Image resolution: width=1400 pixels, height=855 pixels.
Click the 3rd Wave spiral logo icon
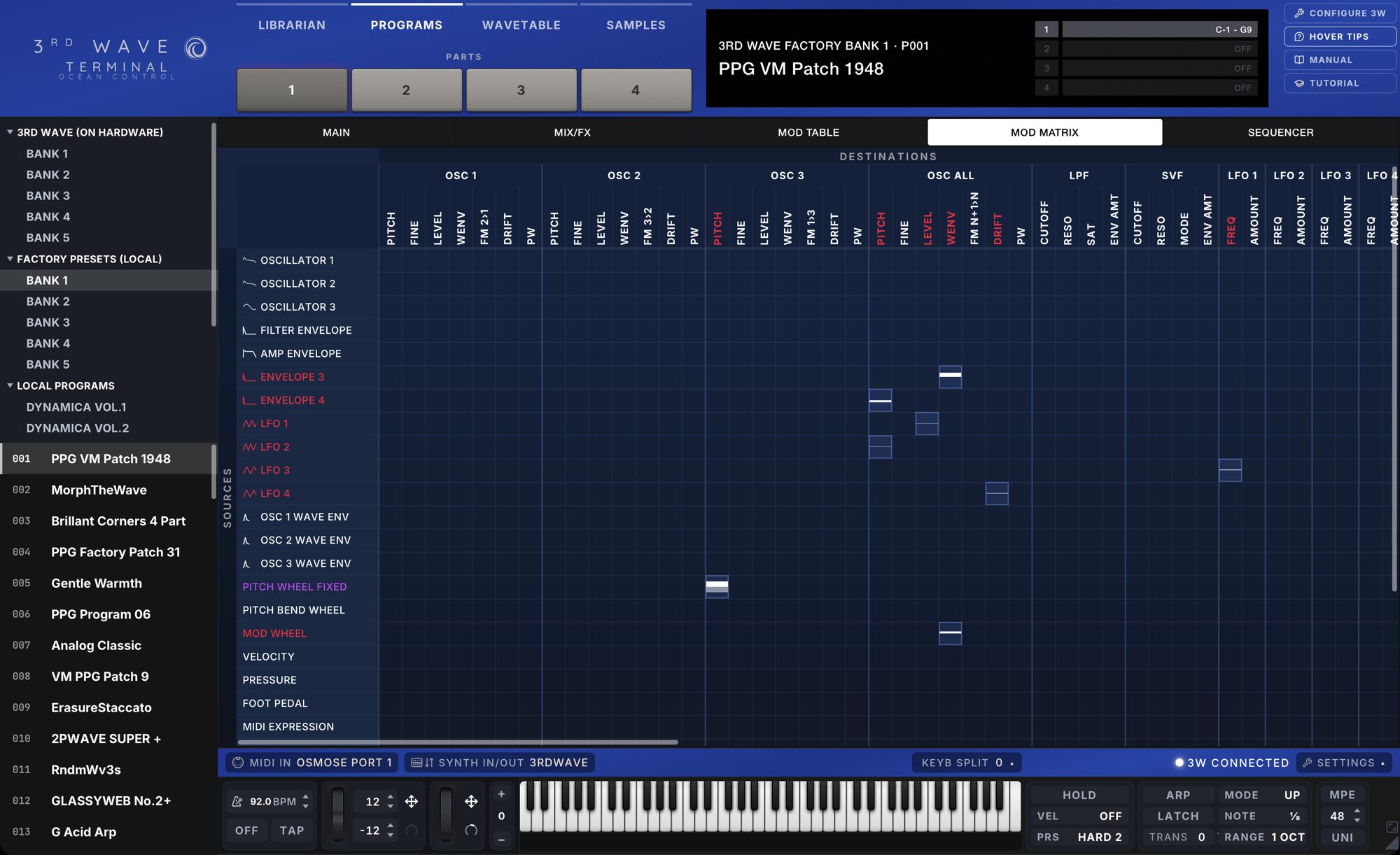[196, 48]
